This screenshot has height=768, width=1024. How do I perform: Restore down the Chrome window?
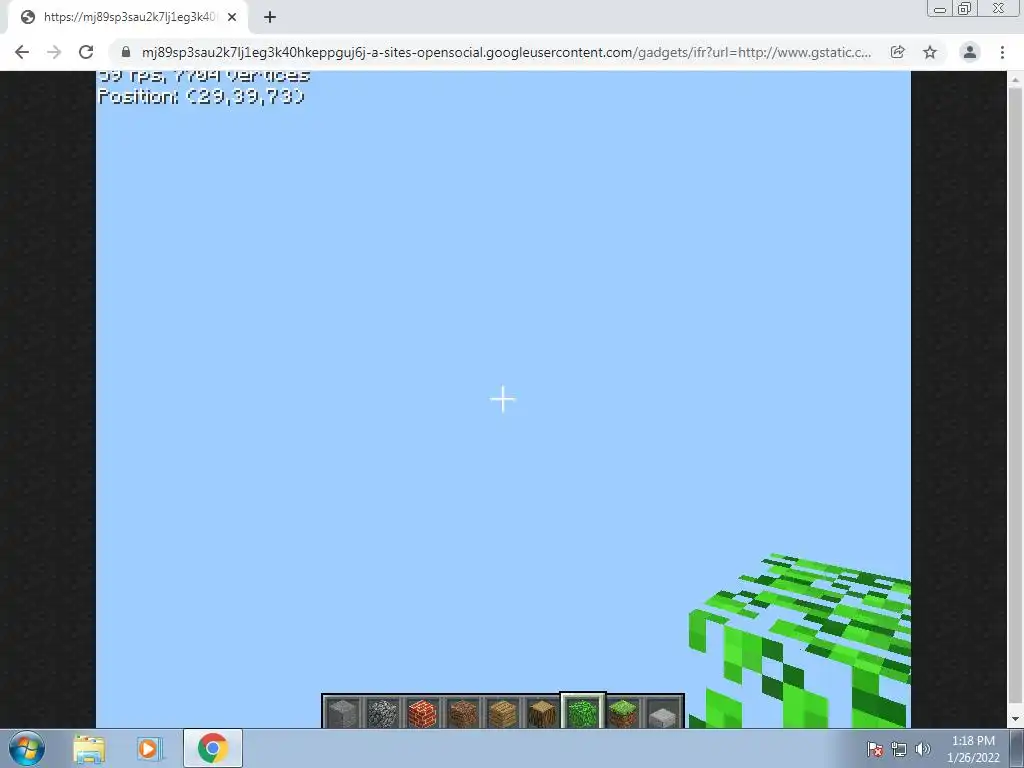click(x=964, y=8)
